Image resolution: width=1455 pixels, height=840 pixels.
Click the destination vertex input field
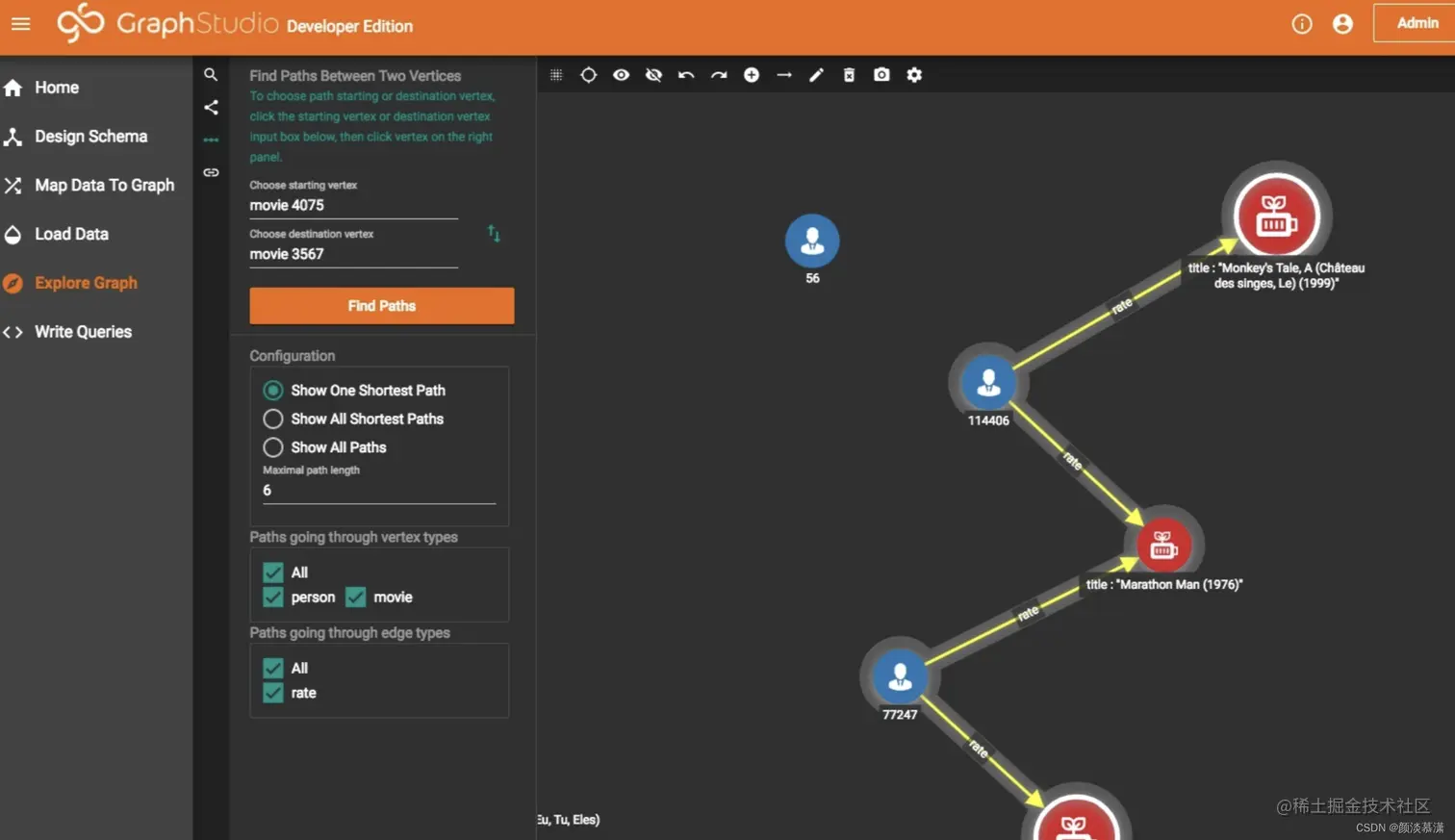(353, 254)
